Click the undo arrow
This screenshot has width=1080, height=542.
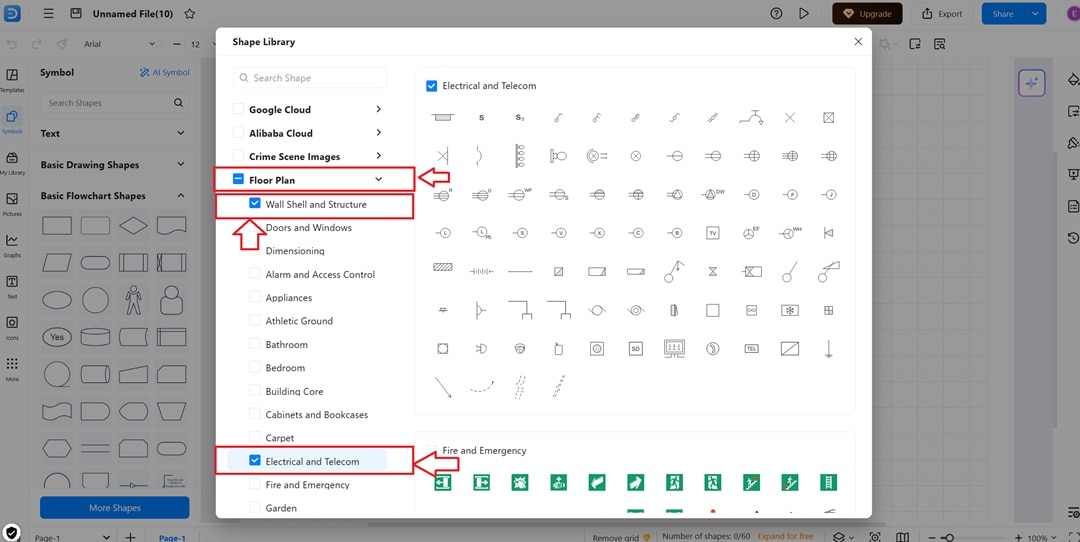12,44
